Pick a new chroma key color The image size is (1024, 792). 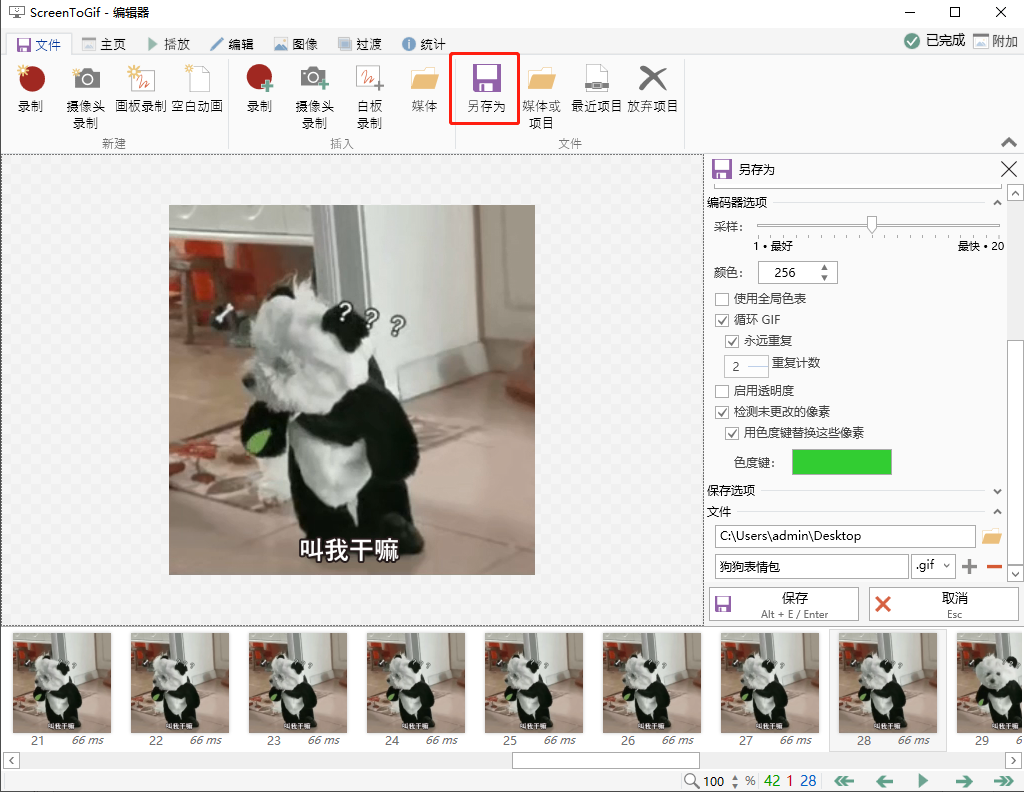coord(841,461)
